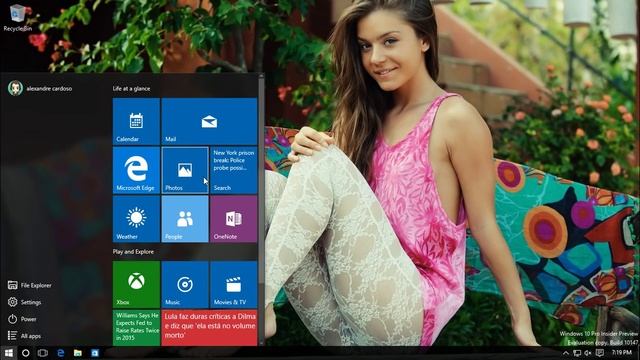Screen dimensions: 640x360
Task: Expand hidden system tray icons chevron
Action: pyautogui.click(x=566, y=353)
